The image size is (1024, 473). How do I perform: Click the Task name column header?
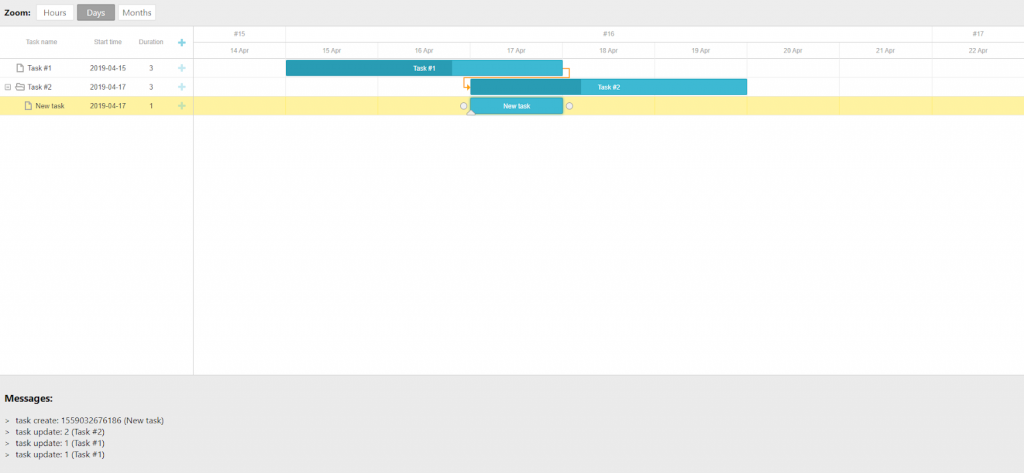coord(42,42)
